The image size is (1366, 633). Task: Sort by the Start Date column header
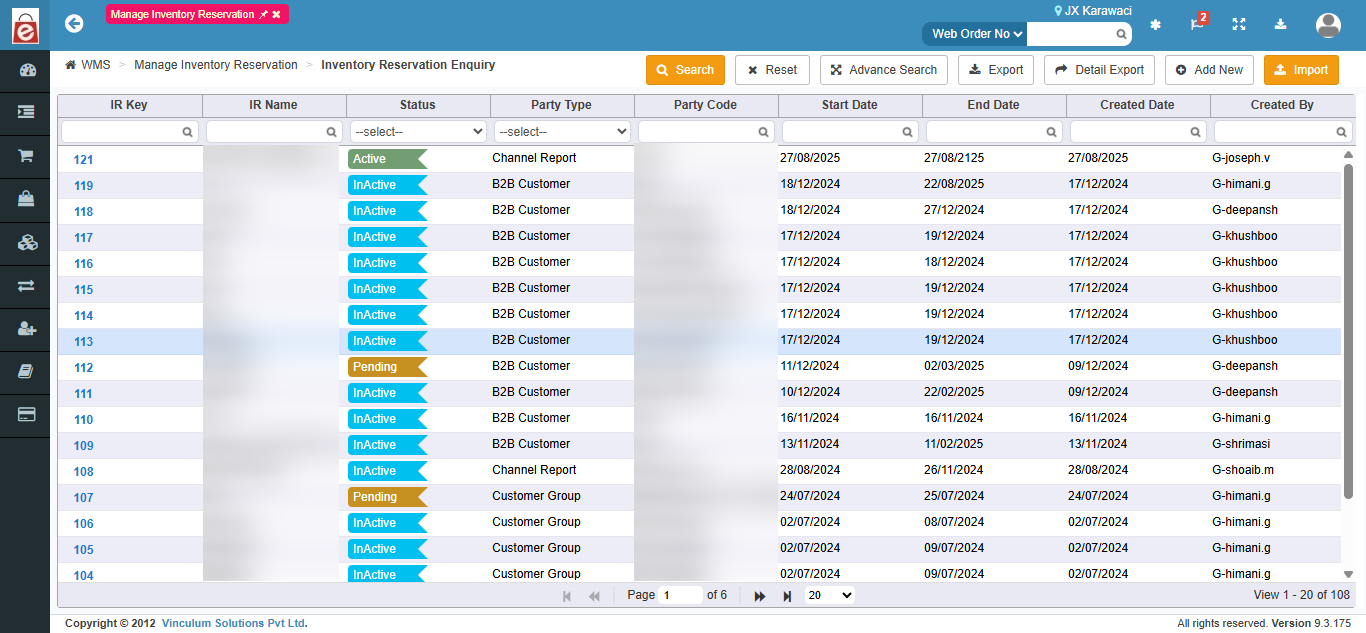(850, 105)
